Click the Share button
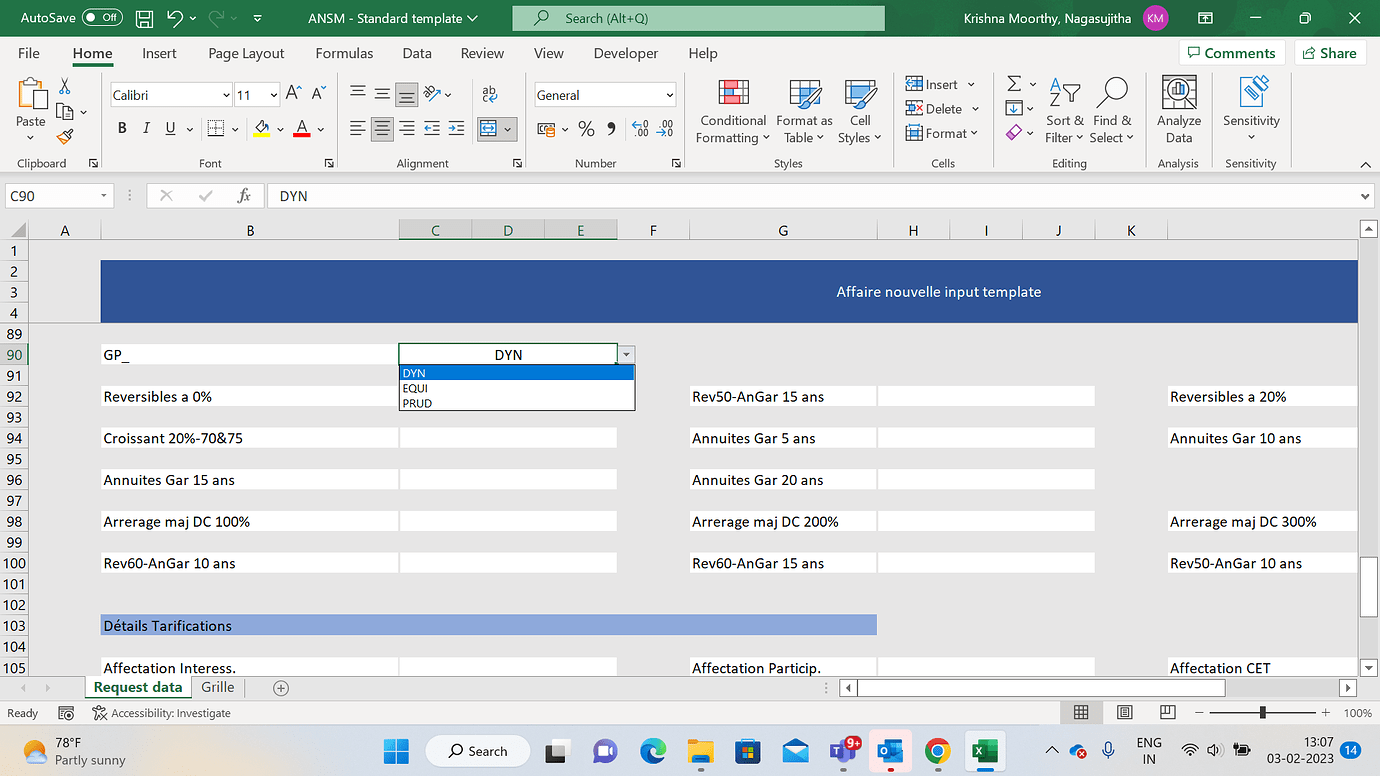1380x776 pixels. click(1329, 53)
